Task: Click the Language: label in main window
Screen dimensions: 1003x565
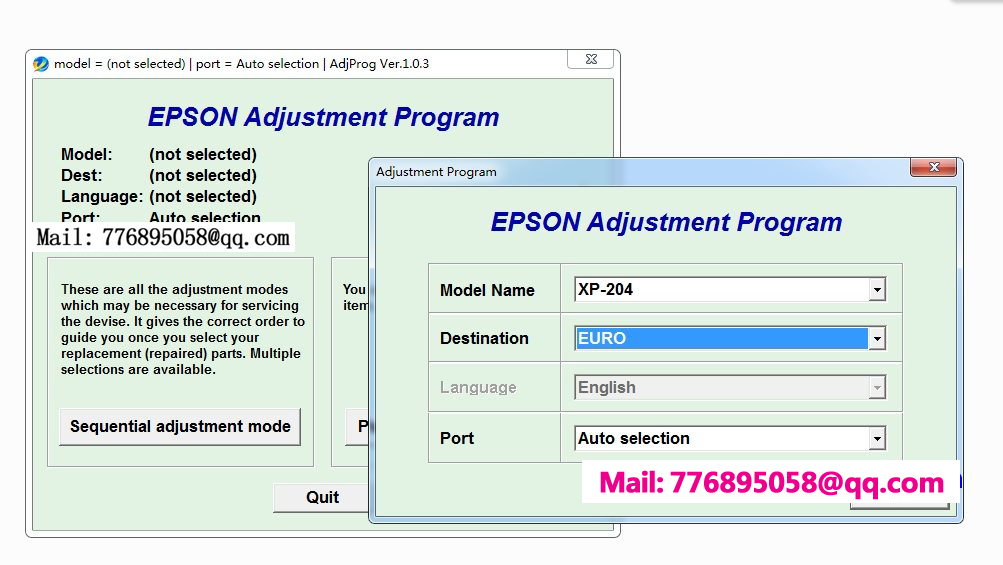Action: tap(102, 196)
